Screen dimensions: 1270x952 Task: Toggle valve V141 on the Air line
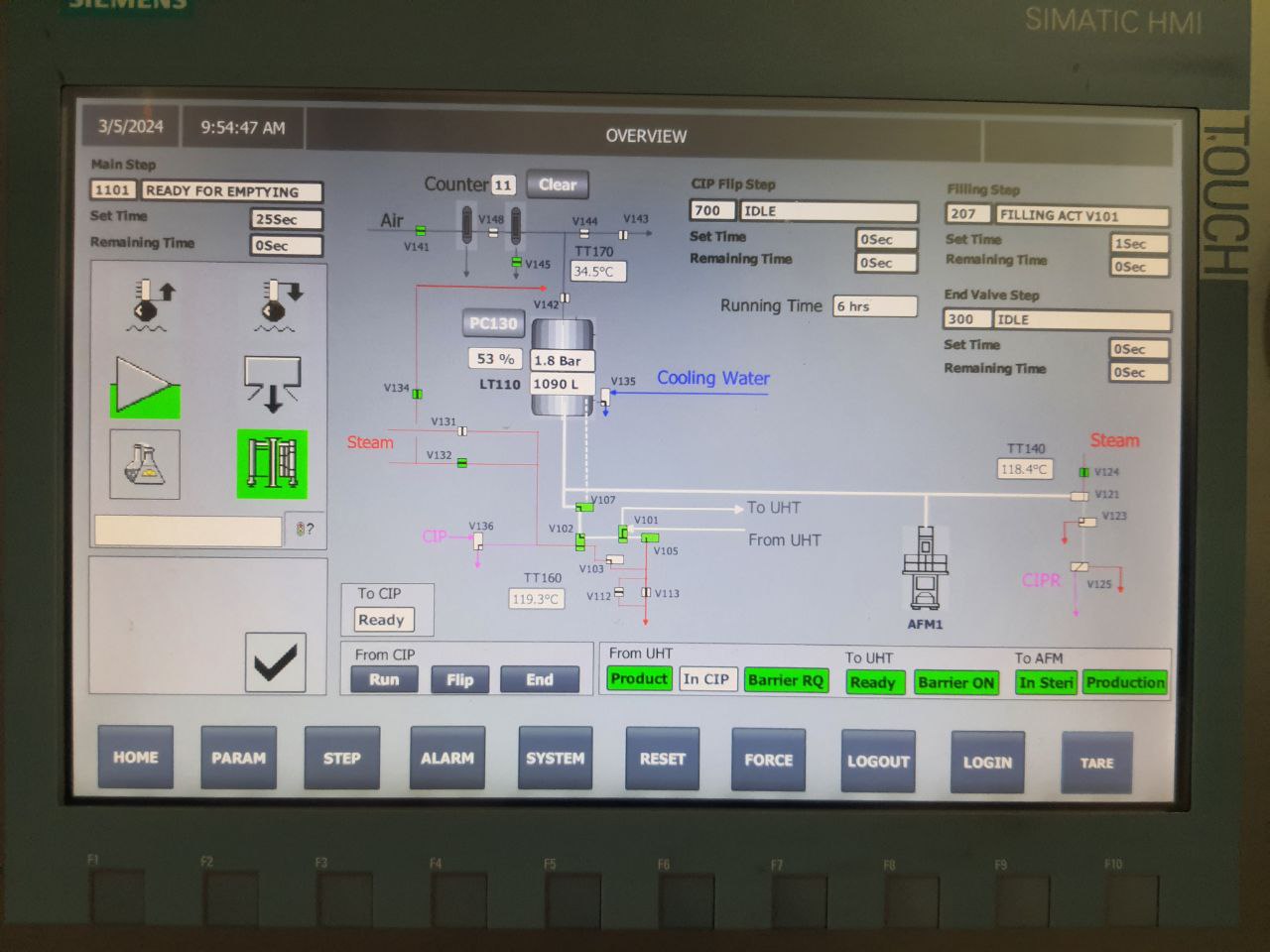421,231
